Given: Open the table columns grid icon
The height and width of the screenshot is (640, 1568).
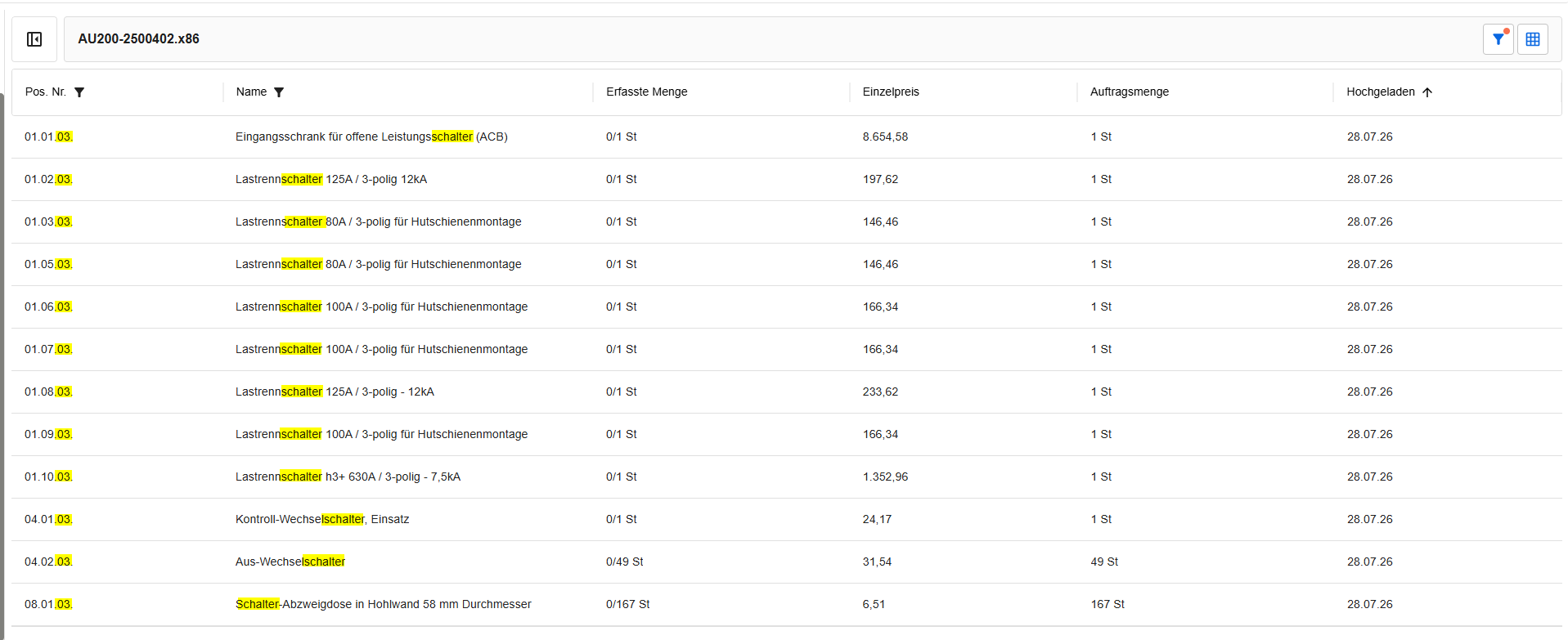Looking at the screenshot, I should coord(1533,39).
